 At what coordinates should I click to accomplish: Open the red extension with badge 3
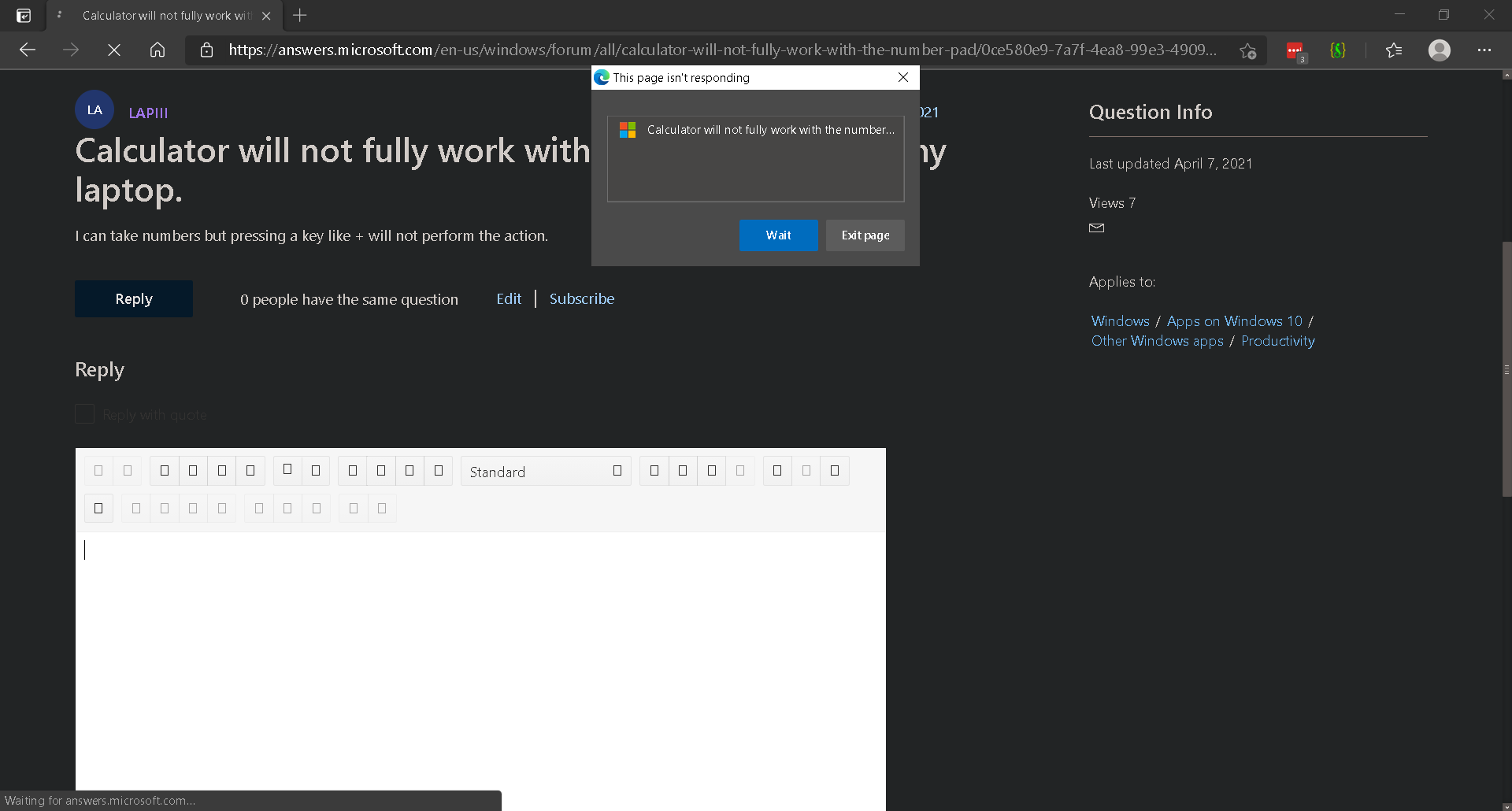click(x=1295, y=51)
